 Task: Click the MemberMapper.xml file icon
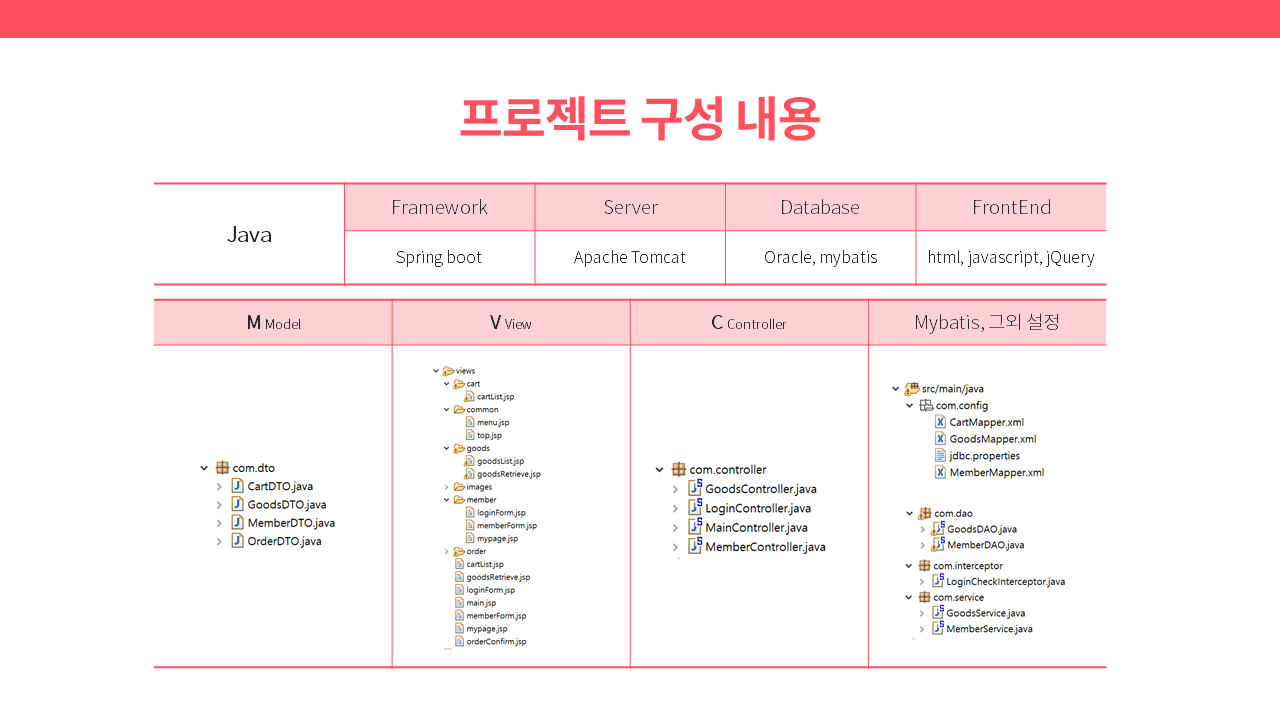(x=940, y=472)
